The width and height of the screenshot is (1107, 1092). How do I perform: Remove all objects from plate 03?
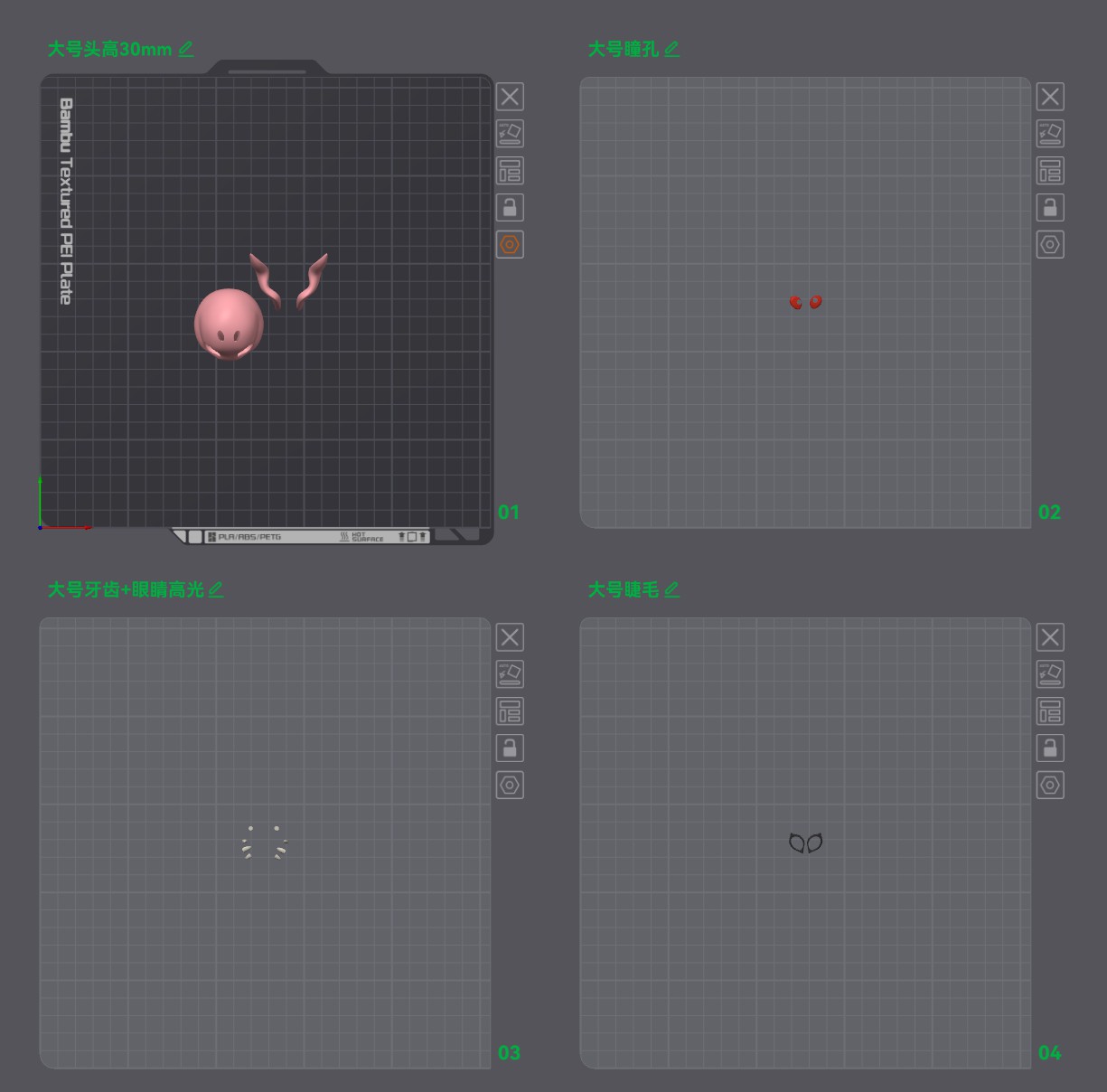510,637
